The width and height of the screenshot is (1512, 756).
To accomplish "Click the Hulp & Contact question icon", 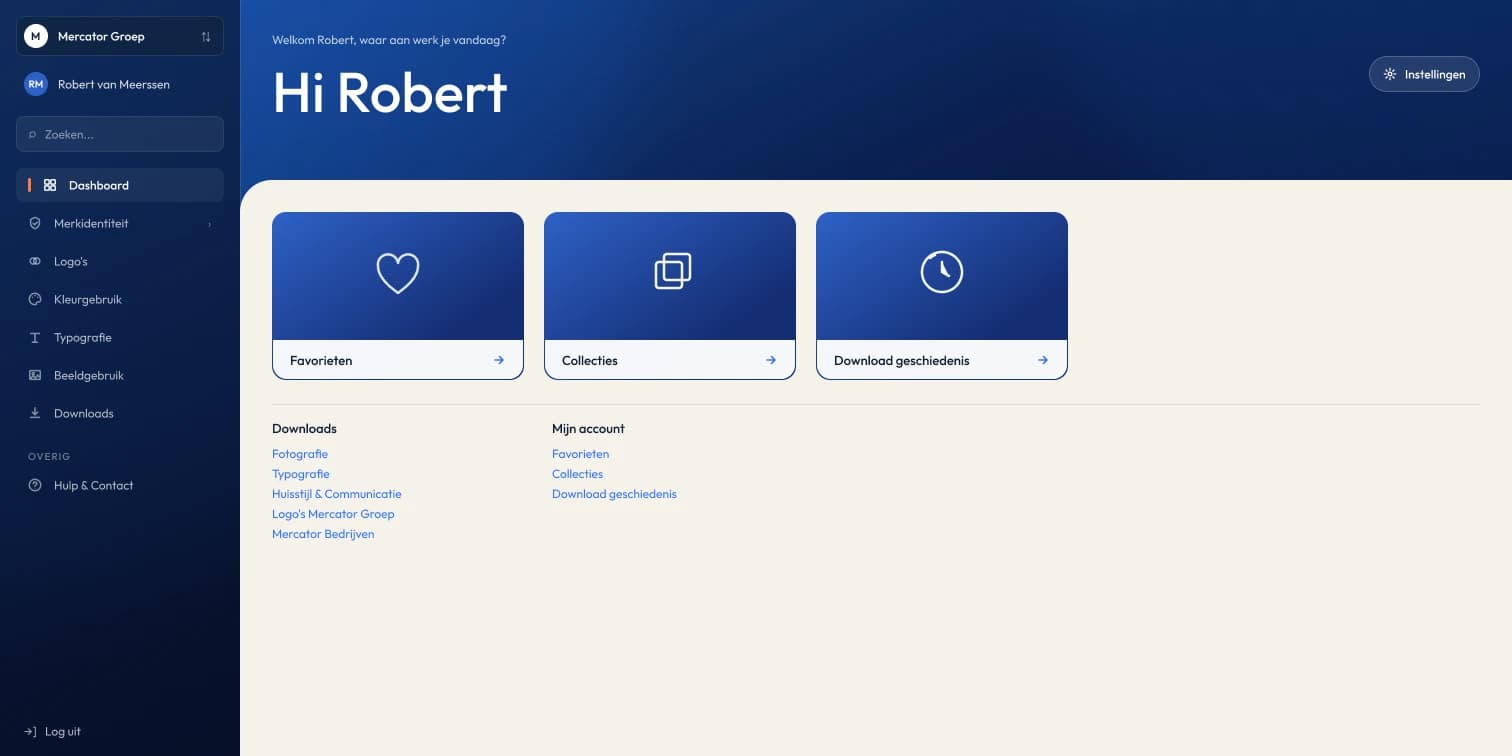I will [x=35, y=485].
